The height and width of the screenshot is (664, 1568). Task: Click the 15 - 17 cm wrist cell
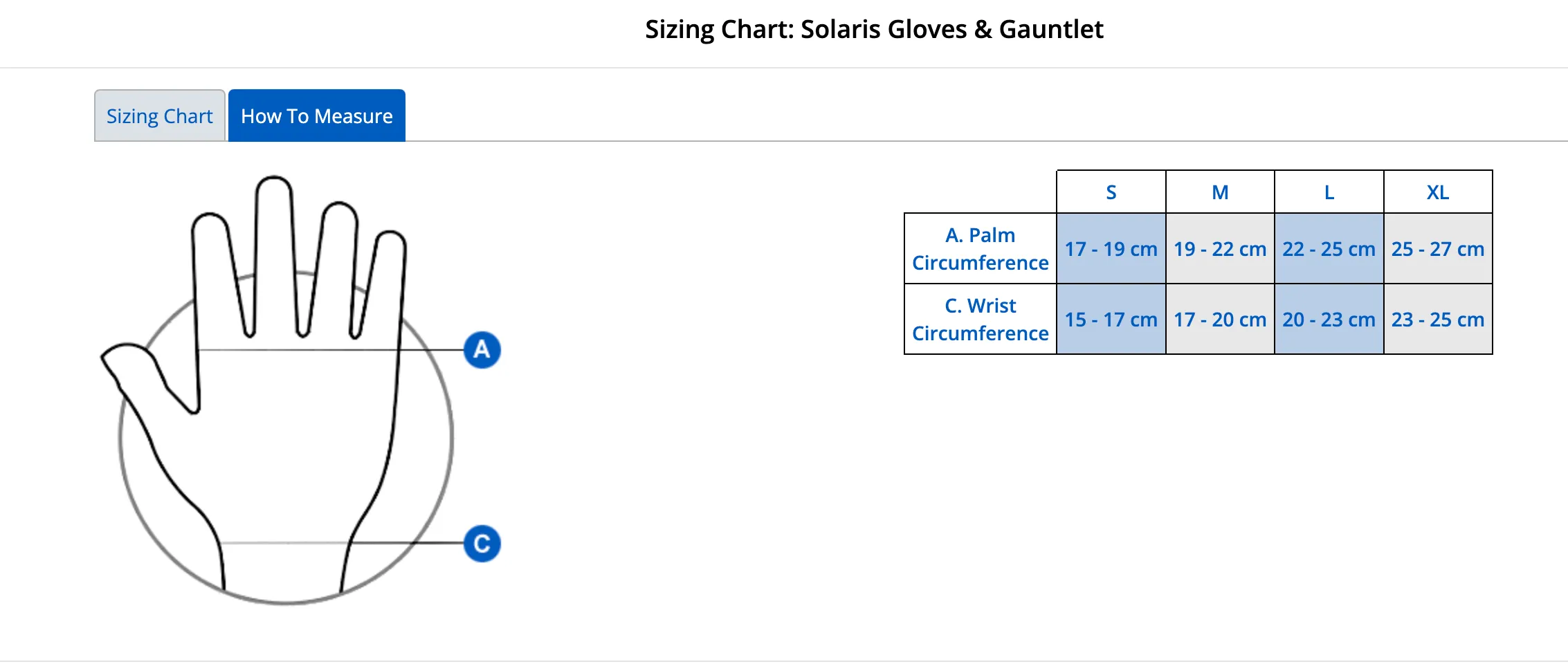(1111, 319)
